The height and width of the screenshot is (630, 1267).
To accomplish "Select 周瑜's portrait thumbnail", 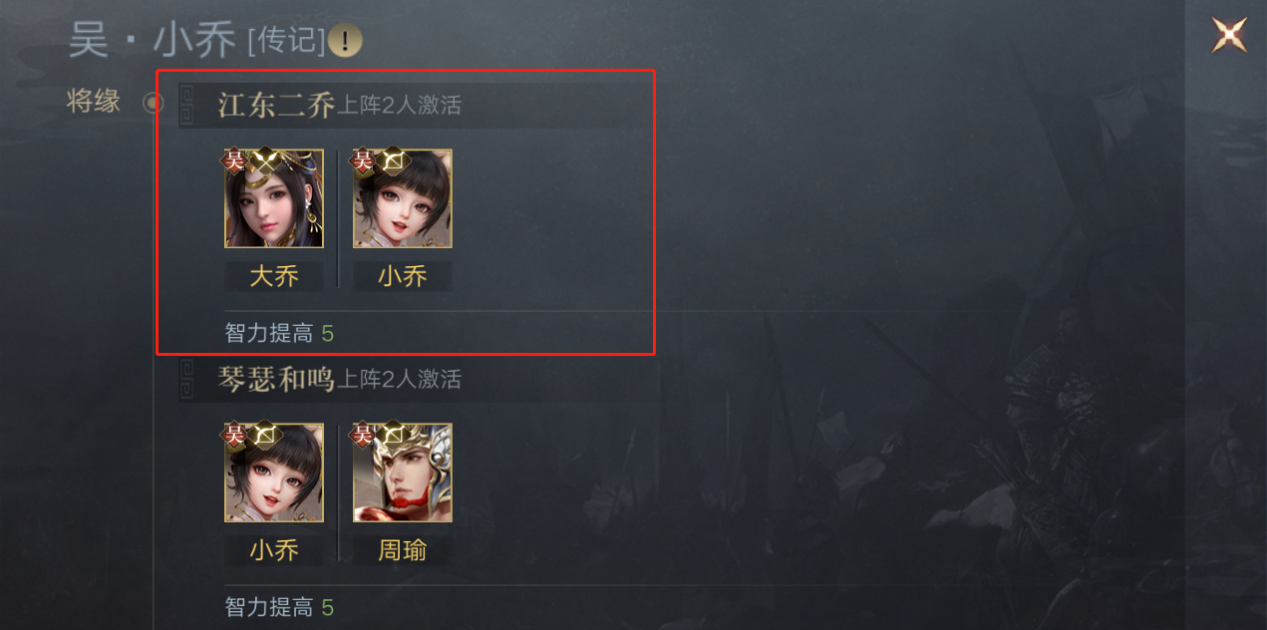I will [402, 472].
